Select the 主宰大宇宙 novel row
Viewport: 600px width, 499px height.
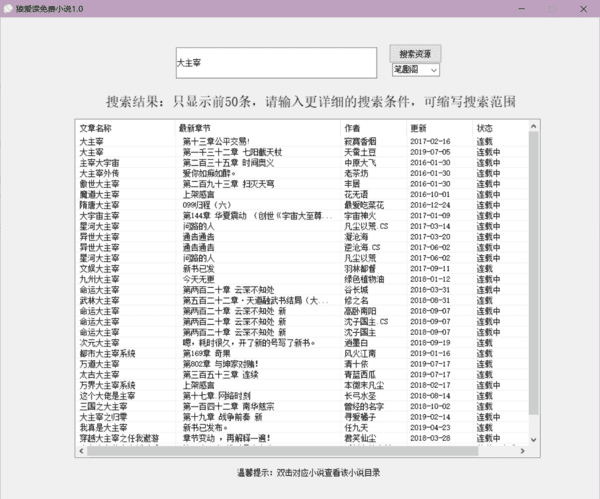coord(302,163)
